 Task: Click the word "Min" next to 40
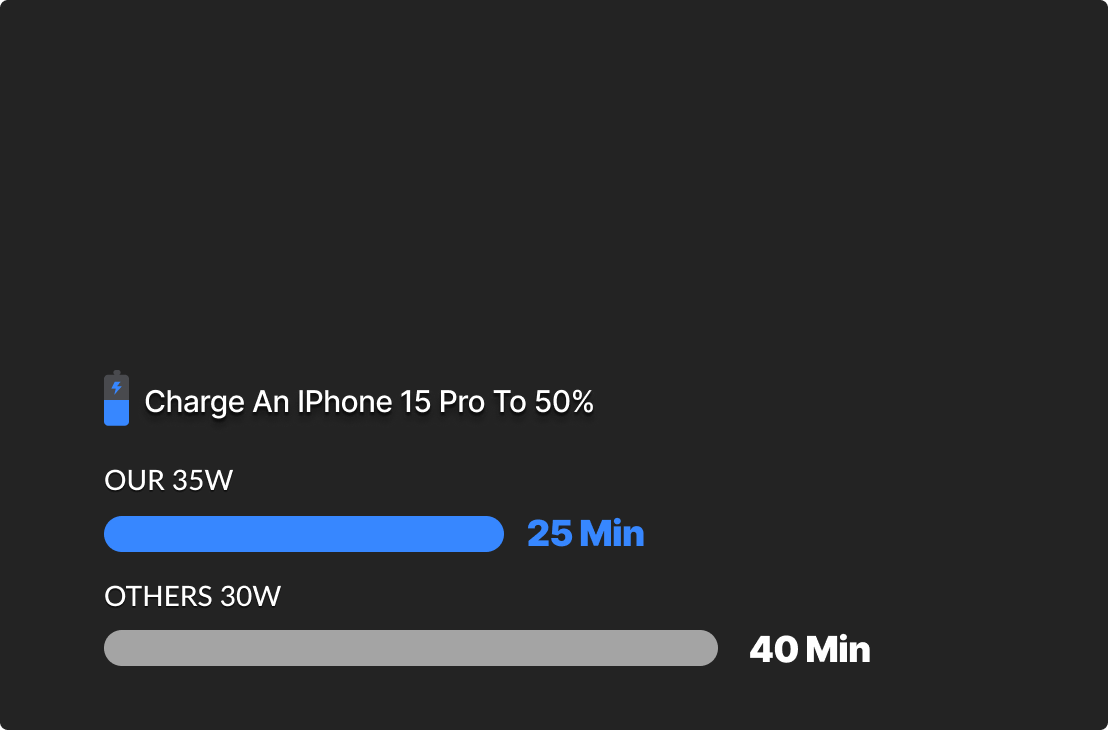click(x=838, y=650)
